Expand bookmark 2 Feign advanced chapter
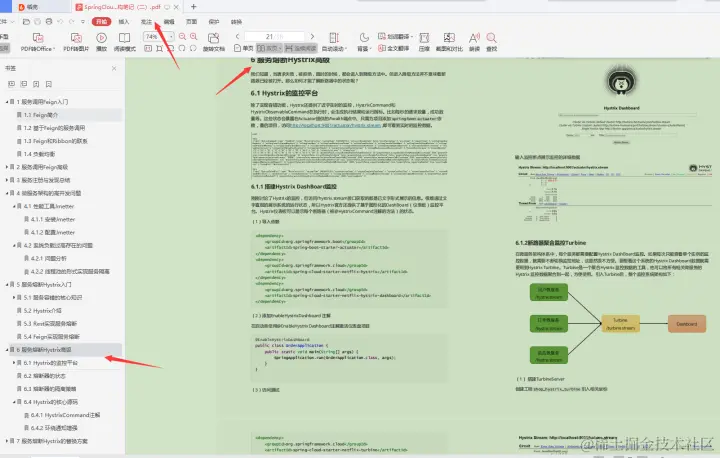The height and width of the screenshot is (458, 720). tap(6, 167)
